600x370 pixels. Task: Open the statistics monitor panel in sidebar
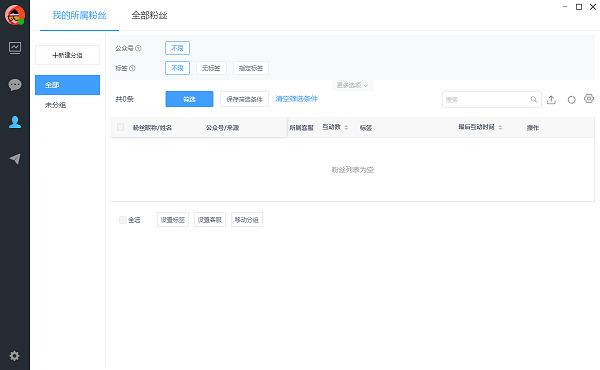click(15, 48)
